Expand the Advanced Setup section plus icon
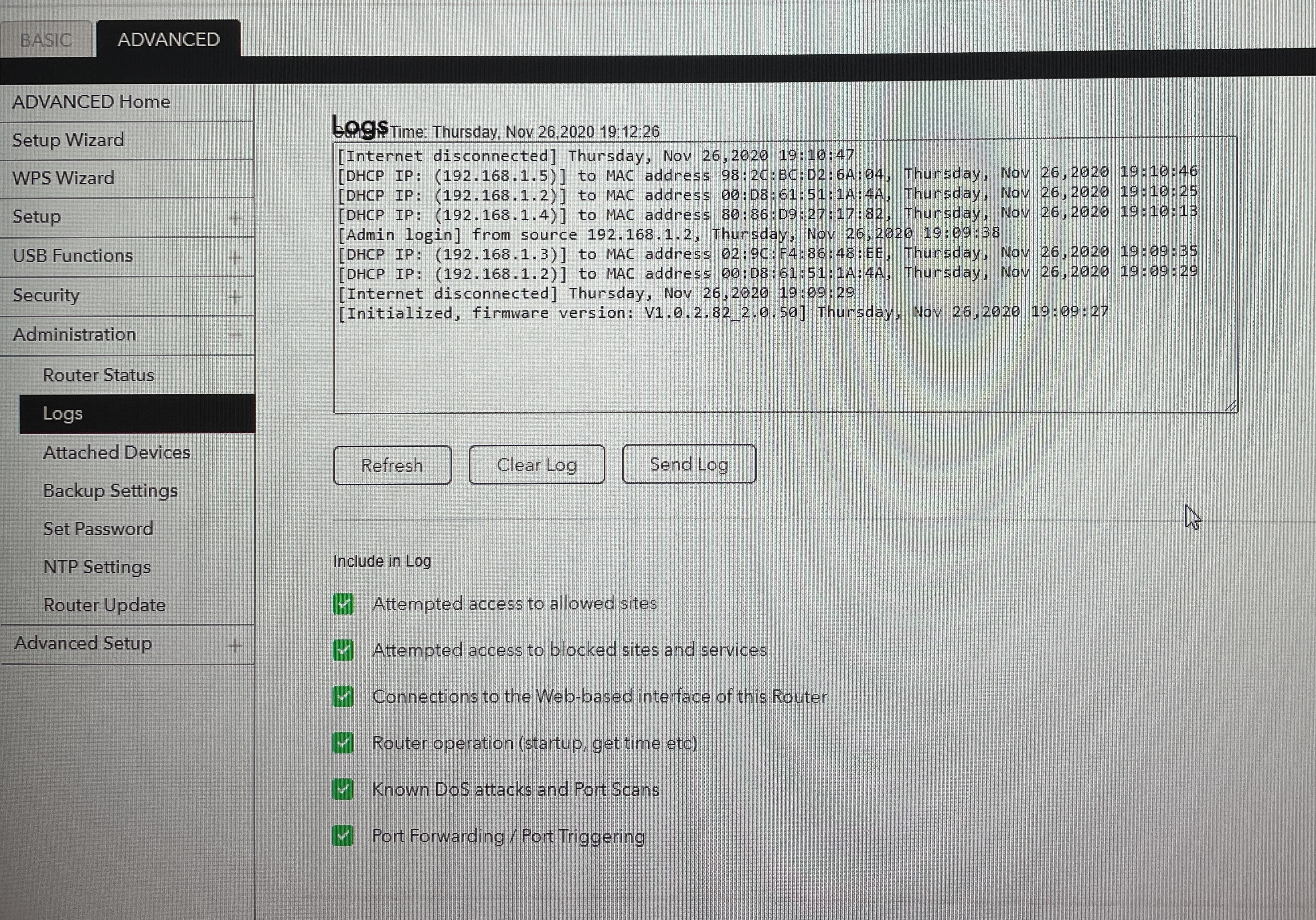This screenshot has width=1316, height=920. point(235,645)
